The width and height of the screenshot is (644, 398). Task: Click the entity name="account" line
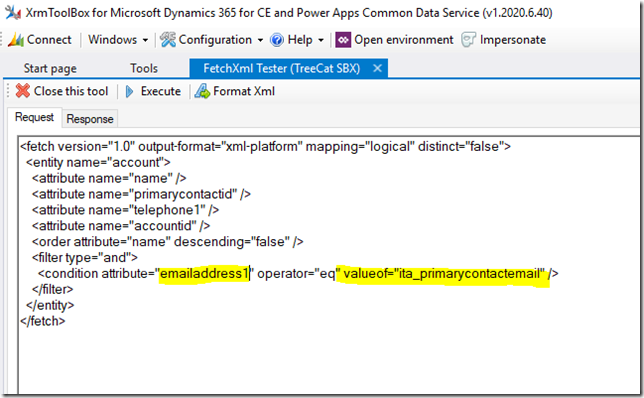(x=98, y=163)
